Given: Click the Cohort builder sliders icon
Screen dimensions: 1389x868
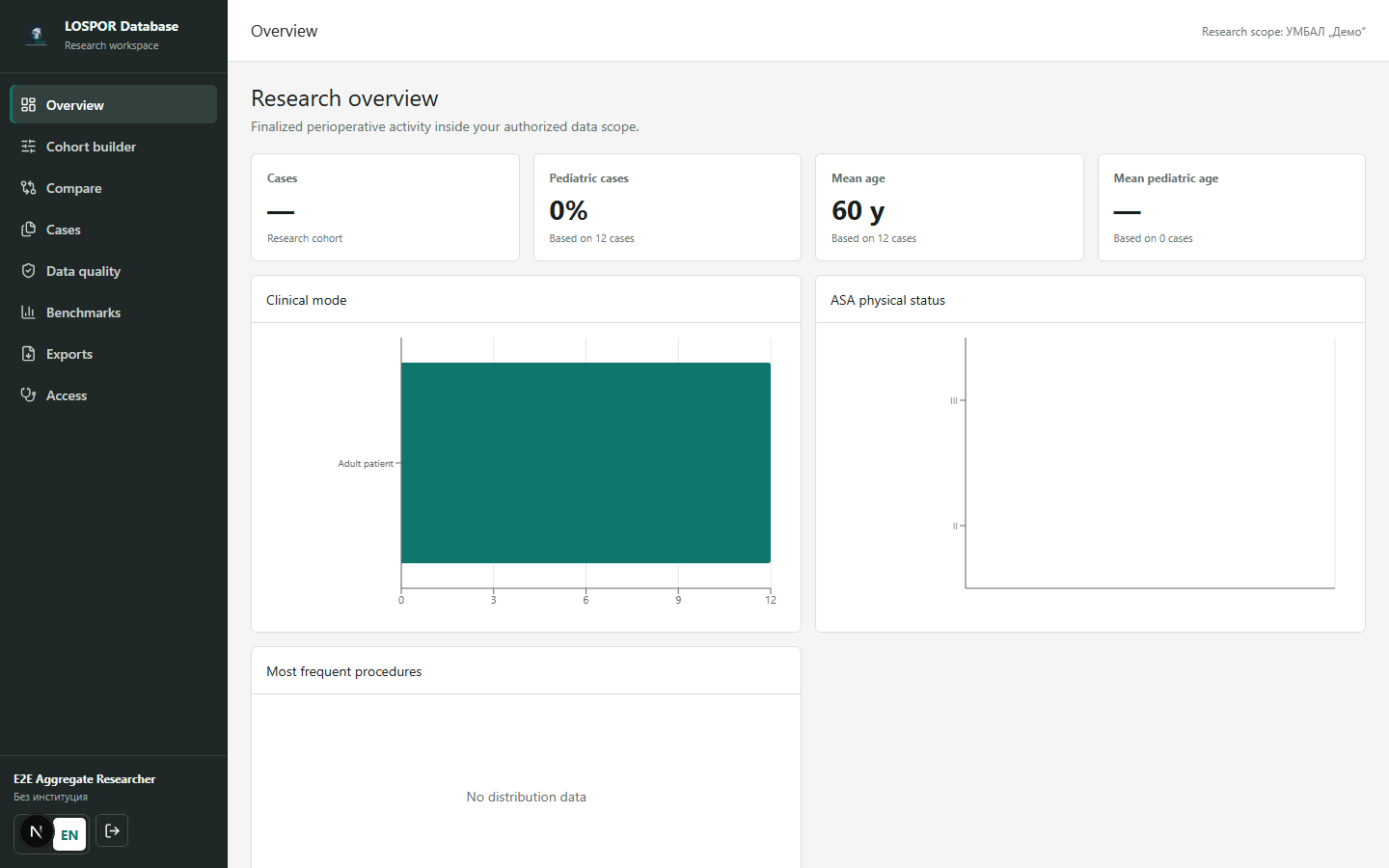Looking at the screenshot, I should [29, 147].
